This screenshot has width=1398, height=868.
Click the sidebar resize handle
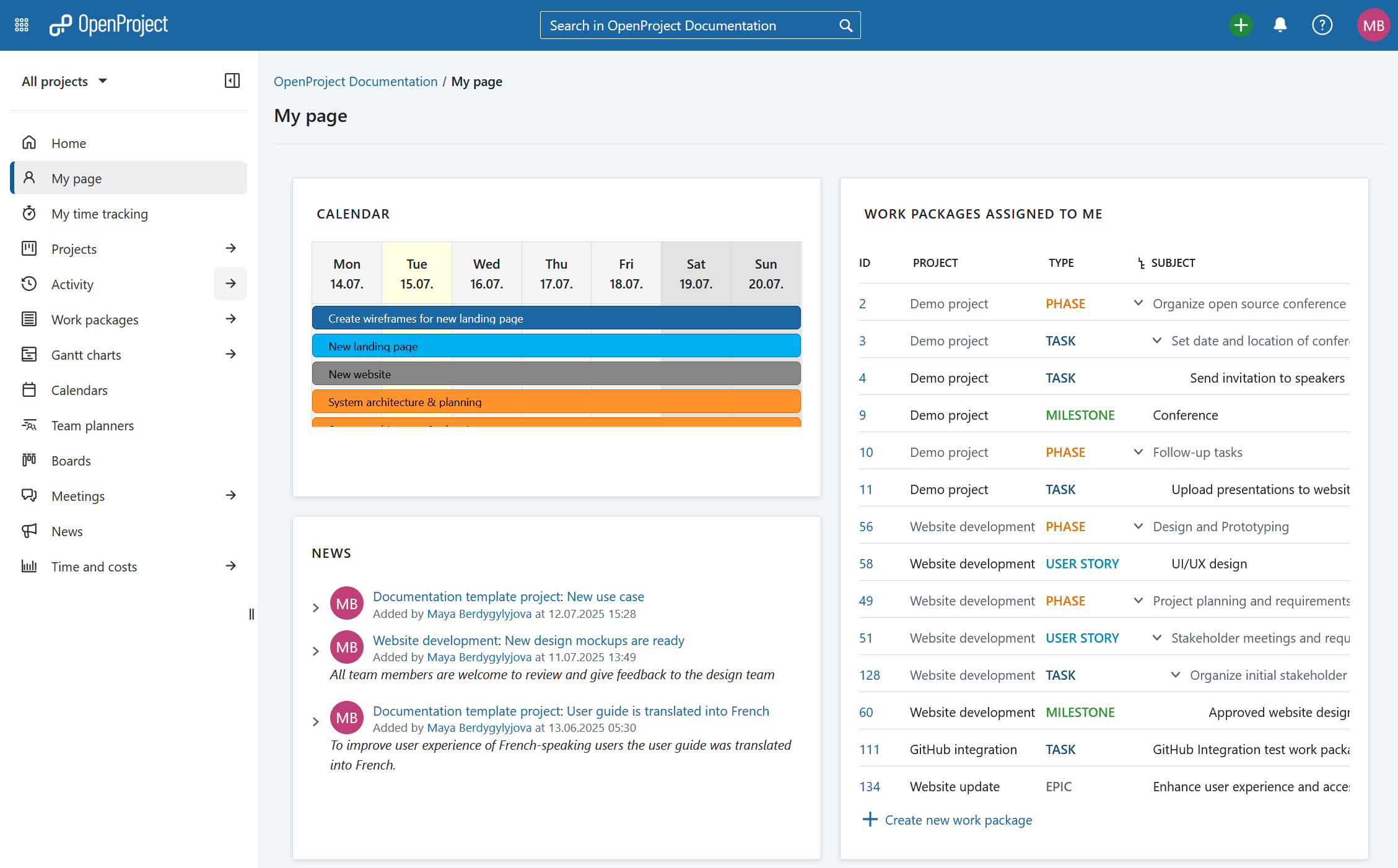251,614
